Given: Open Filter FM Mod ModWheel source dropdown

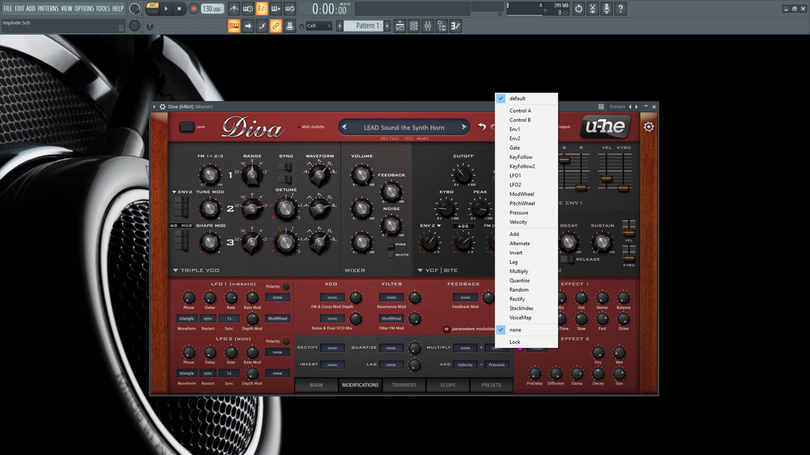Looking at the screenshot, I should (391, 318).
